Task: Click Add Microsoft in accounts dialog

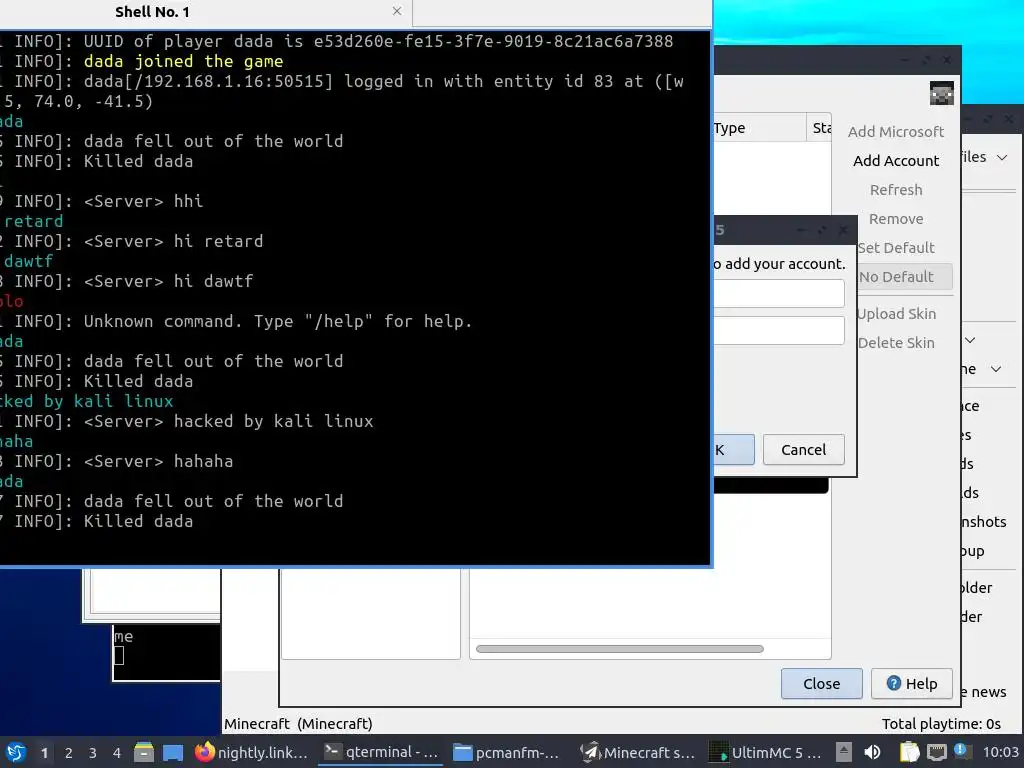Action: 895,132
